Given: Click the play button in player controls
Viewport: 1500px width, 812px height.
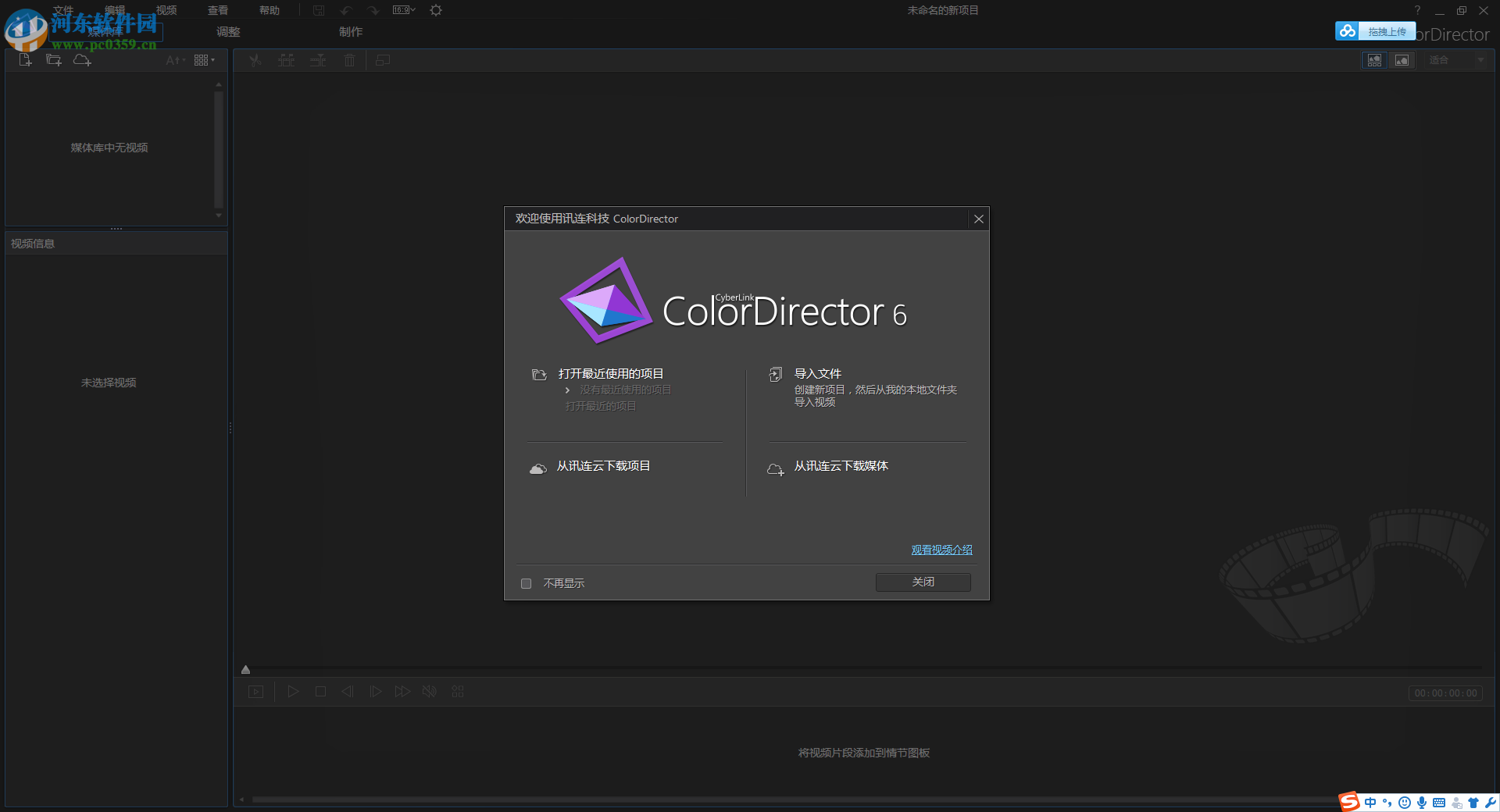Looking at the screenshot, I should click(293, 692).
